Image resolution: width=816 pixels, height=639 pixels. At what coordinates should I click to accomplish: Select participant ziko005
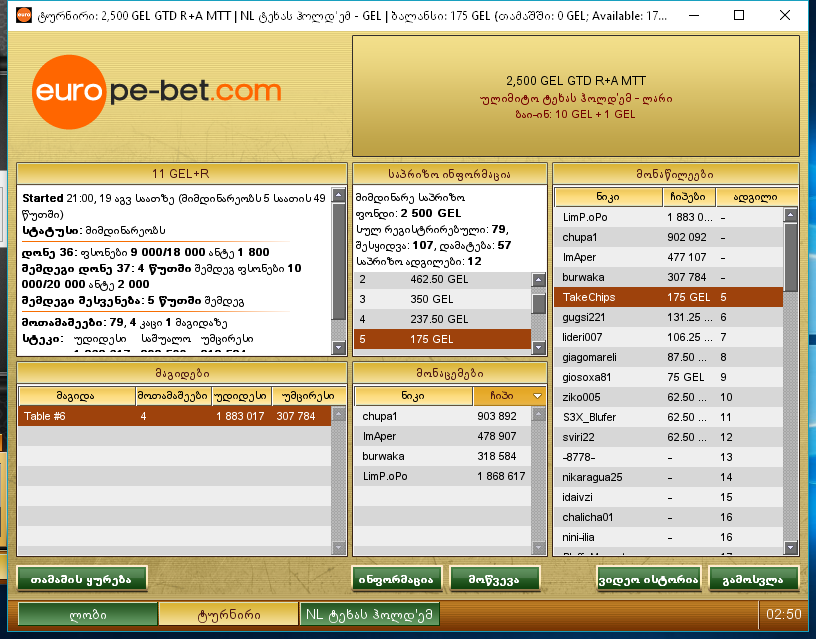669,397
